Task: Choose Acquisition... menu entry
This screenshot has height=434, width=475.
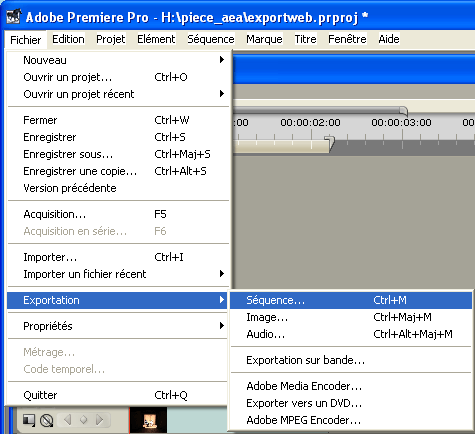Action: coord(118,214)
